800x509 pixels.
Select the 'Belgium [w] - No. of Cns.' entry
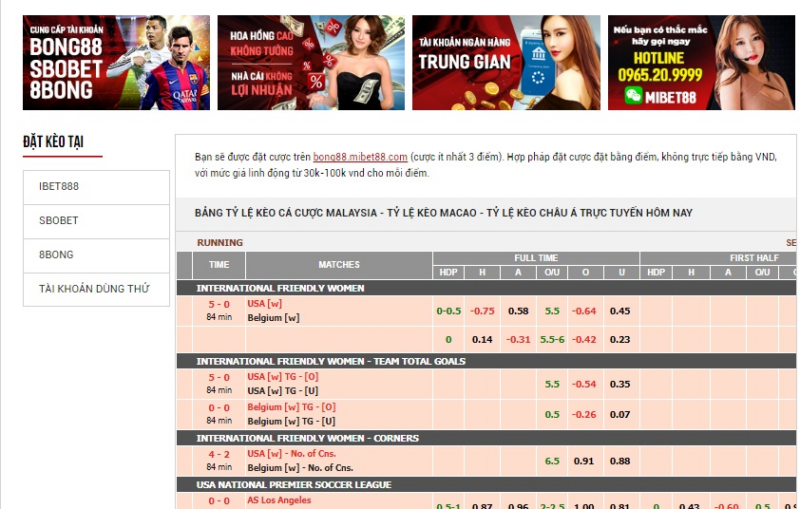300,468
